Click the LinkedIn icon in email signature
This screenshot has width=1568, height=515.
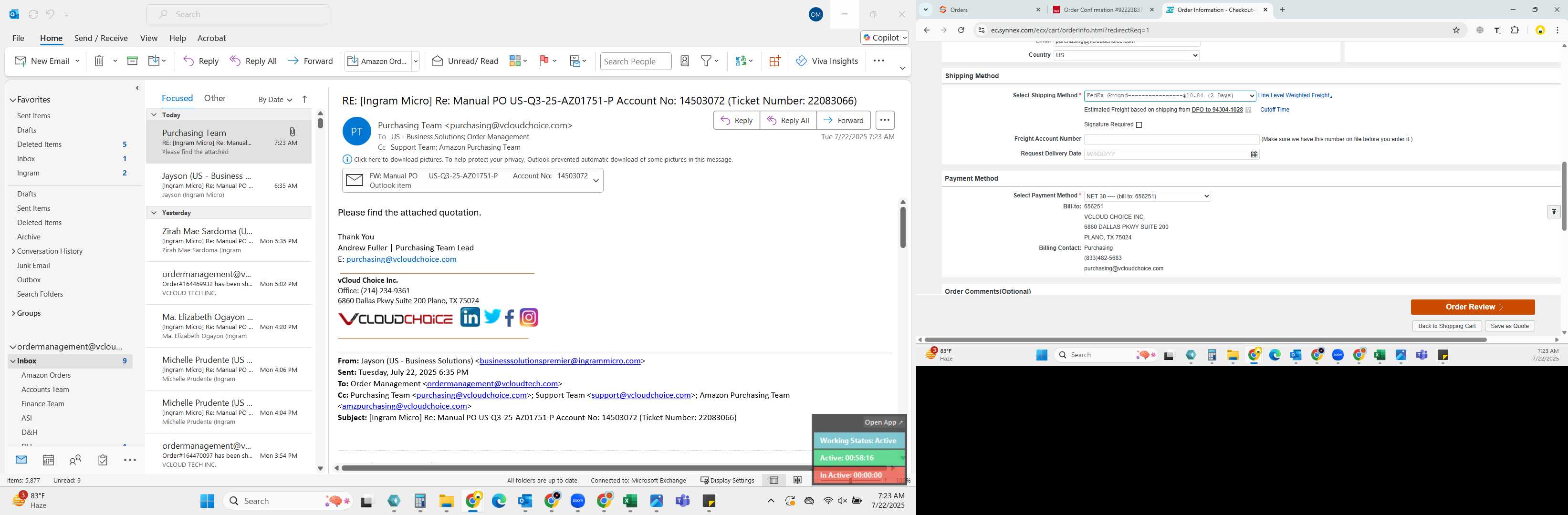[x=470, y=317]
